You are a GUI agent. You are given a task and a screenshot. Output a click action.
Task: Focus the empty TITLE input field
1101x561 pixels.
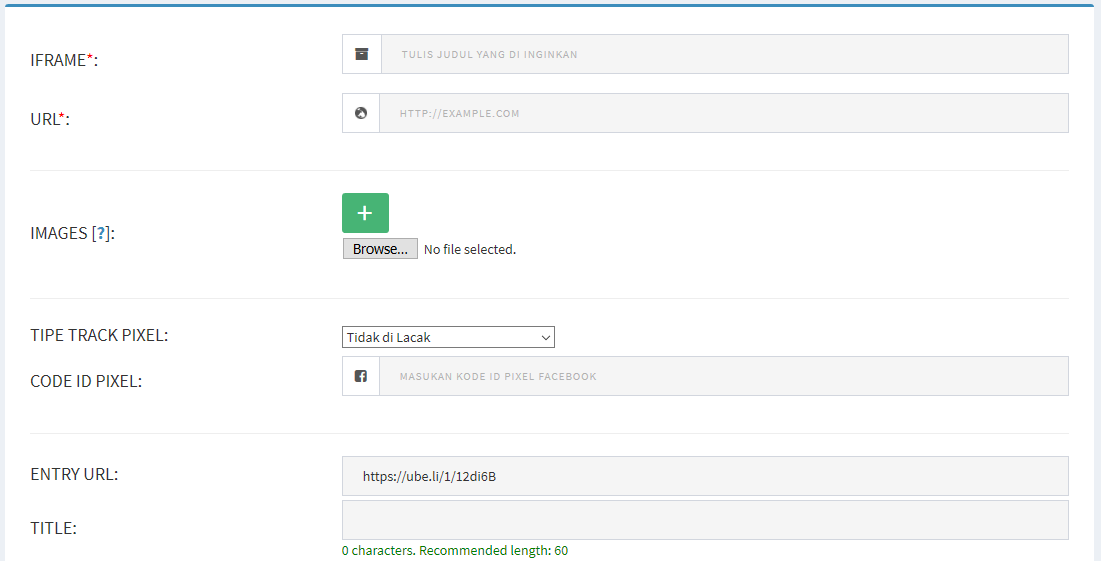tap(705, 520)
